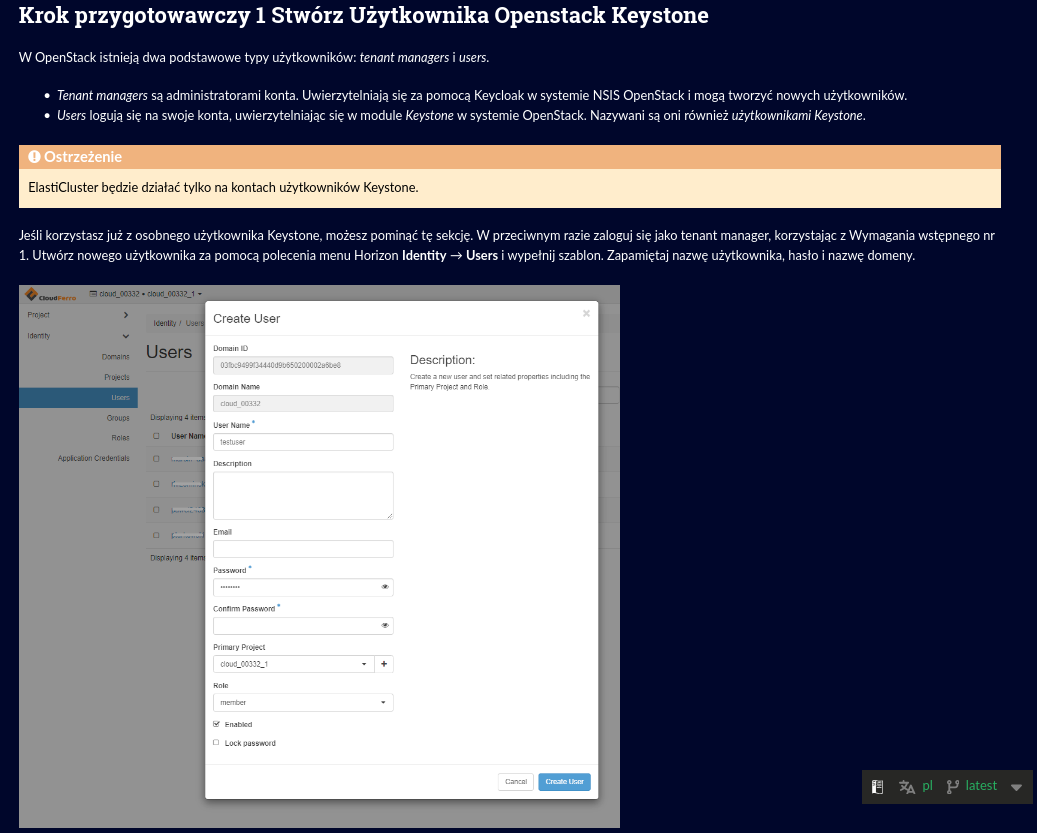Disable the Enabled checkbox
The width and height of the screenshot is (1037, 833).
[x=216, y=724]
